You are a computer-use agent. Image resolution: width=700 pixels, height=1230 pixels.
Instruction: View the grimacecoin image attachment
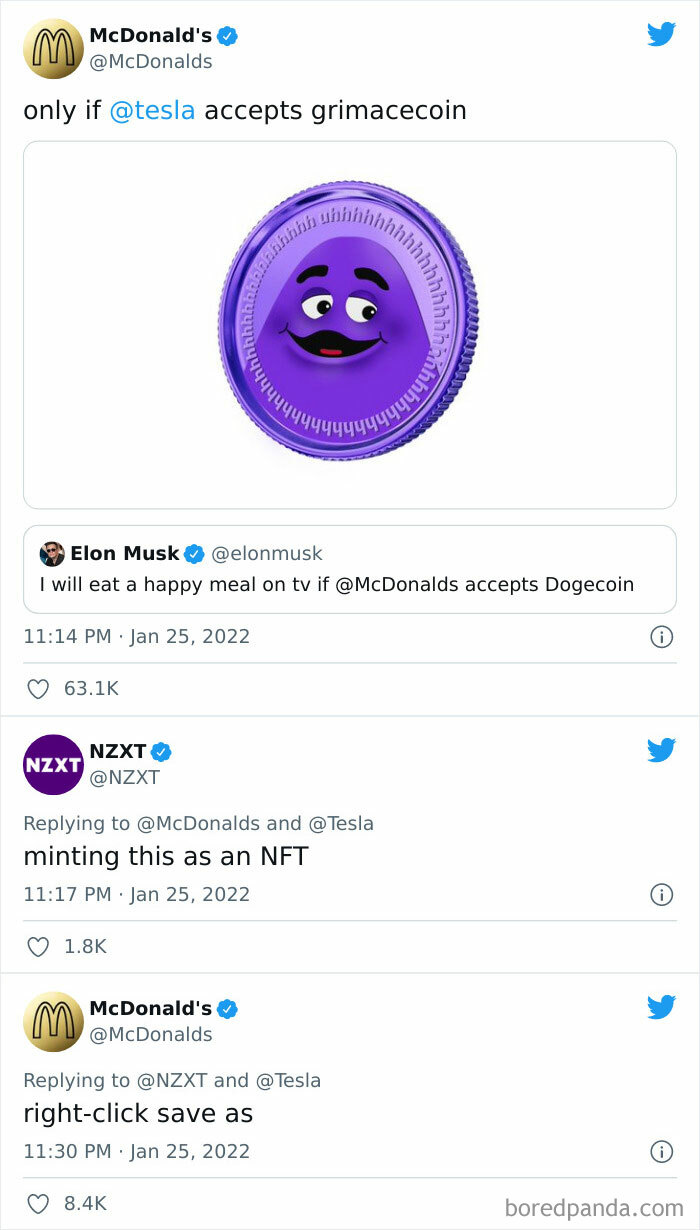349,320
